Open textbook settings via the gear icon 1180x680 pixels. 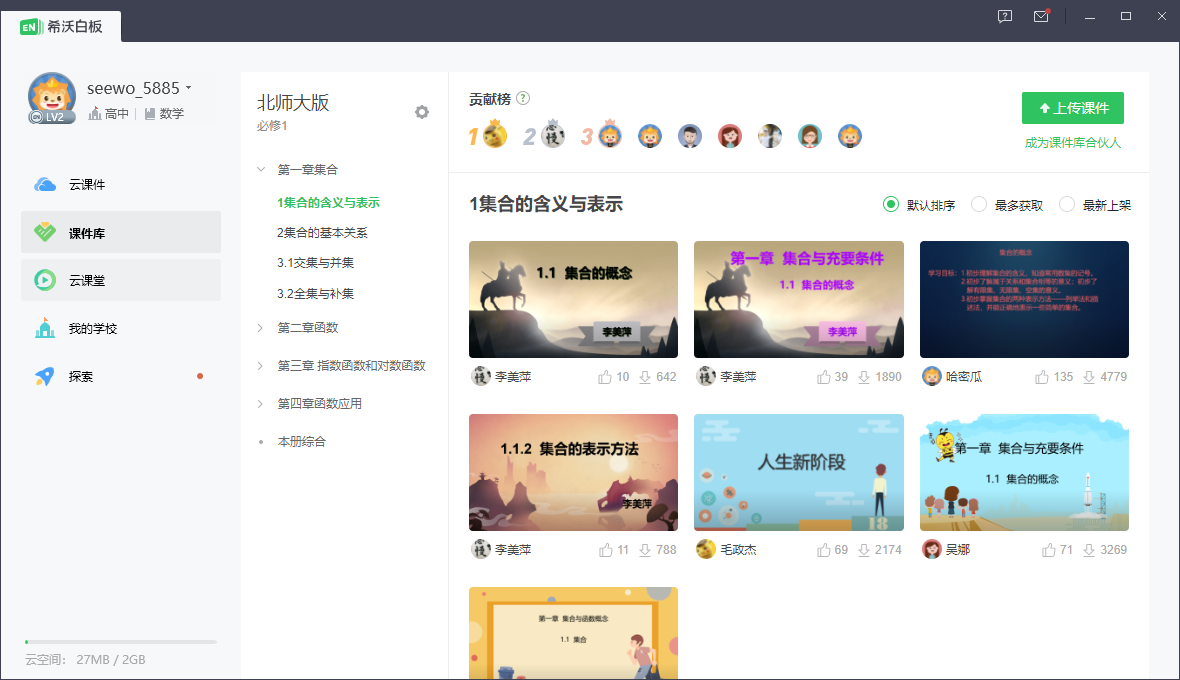(421, 113)
